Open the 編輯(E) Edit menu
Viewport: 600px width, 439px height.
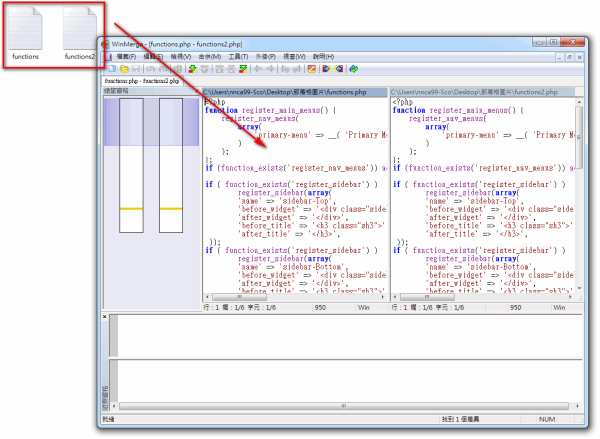pyautogui.click(x=154, y=56)
